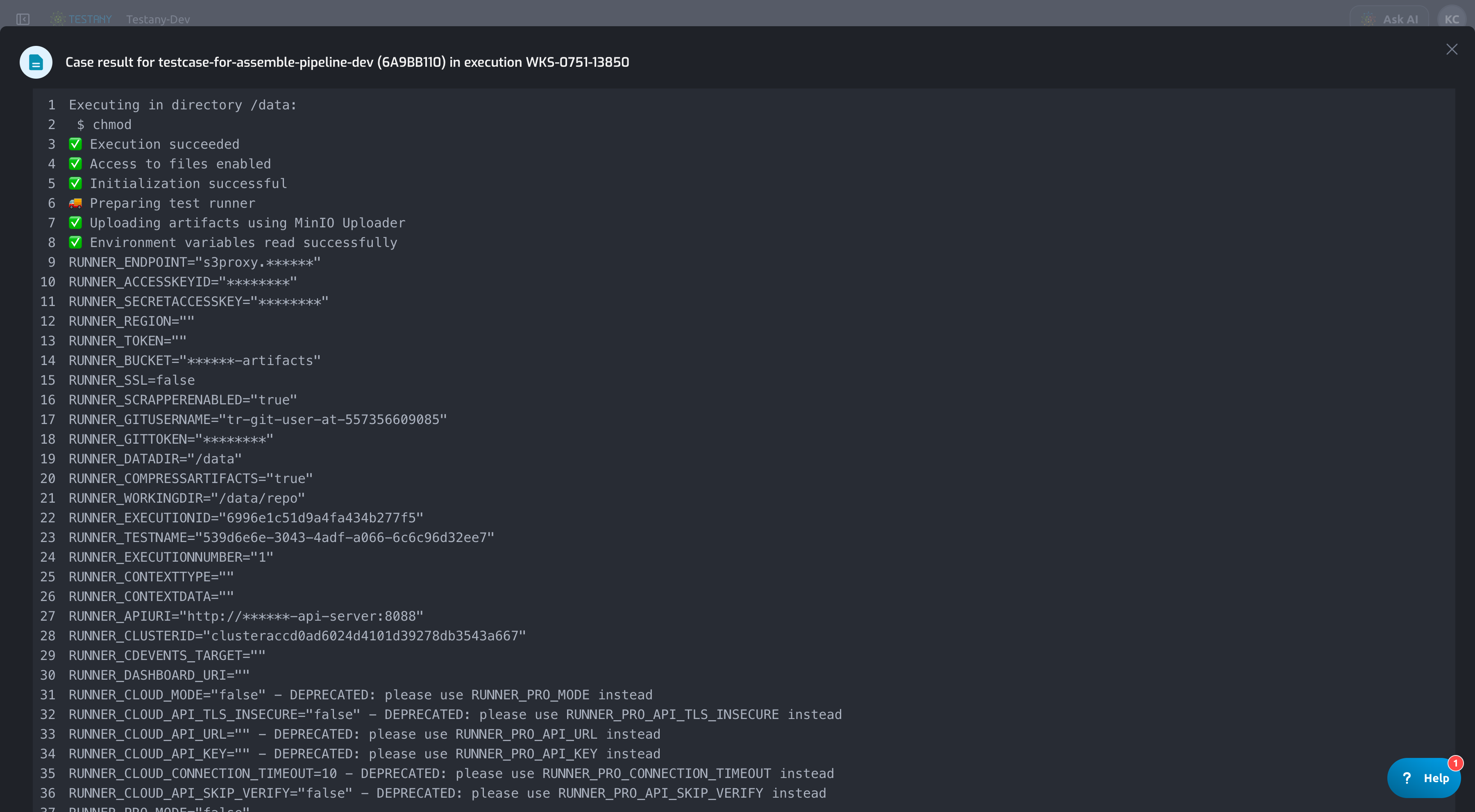The height and width of the screenshot is (812, 1475).
Task: Open the KC user avatar
Action: pyautogui.click(x=1451, y=19)
